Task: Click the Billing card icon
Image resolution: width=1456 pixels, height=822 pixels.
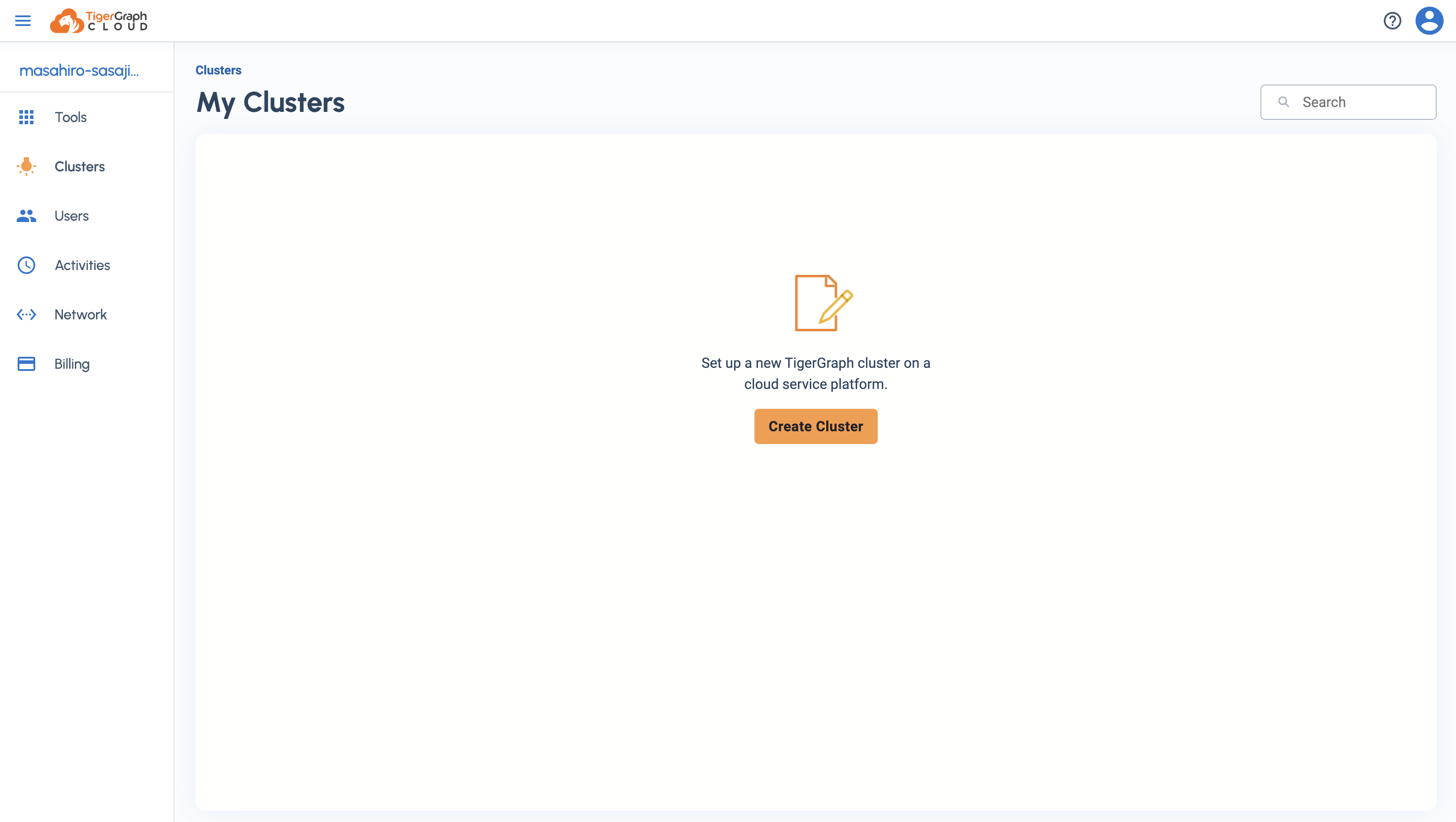Action: click(26, 363)
